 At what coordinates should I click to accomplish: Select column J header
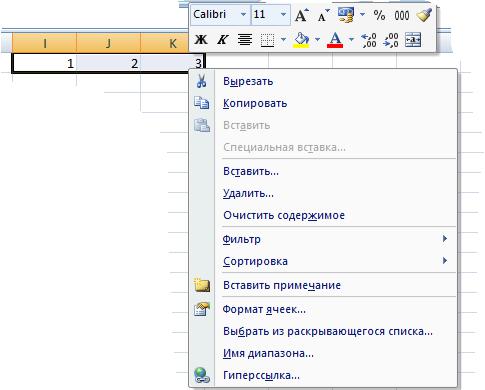pyautogui.click(x=108, y=43)
